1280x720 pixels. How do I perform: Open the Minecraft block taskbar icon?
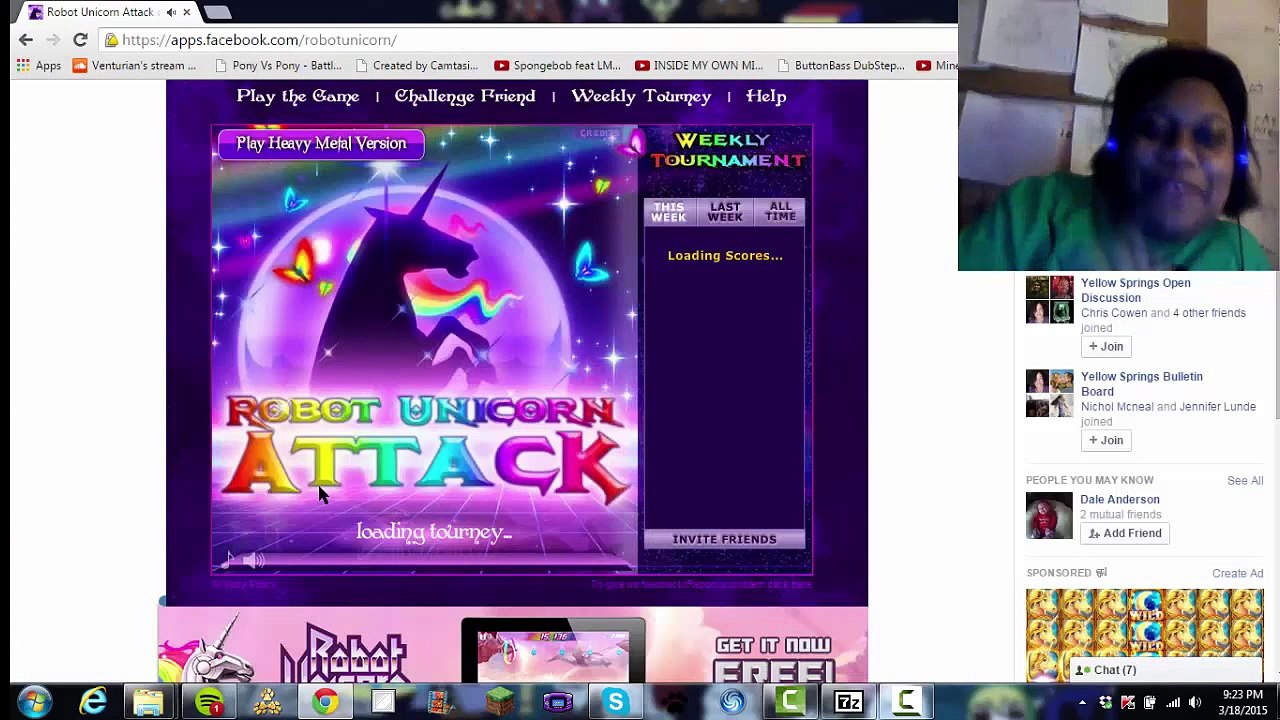coord(499,702)
